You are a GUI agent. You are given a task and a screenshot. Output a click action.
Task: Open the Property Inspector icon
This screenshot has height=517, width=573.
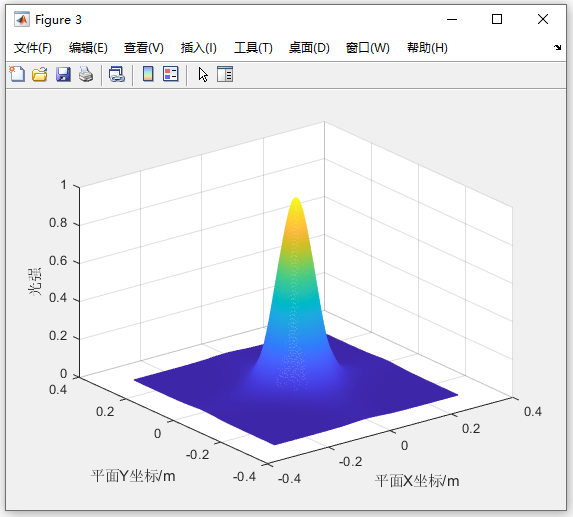(225, 74)
